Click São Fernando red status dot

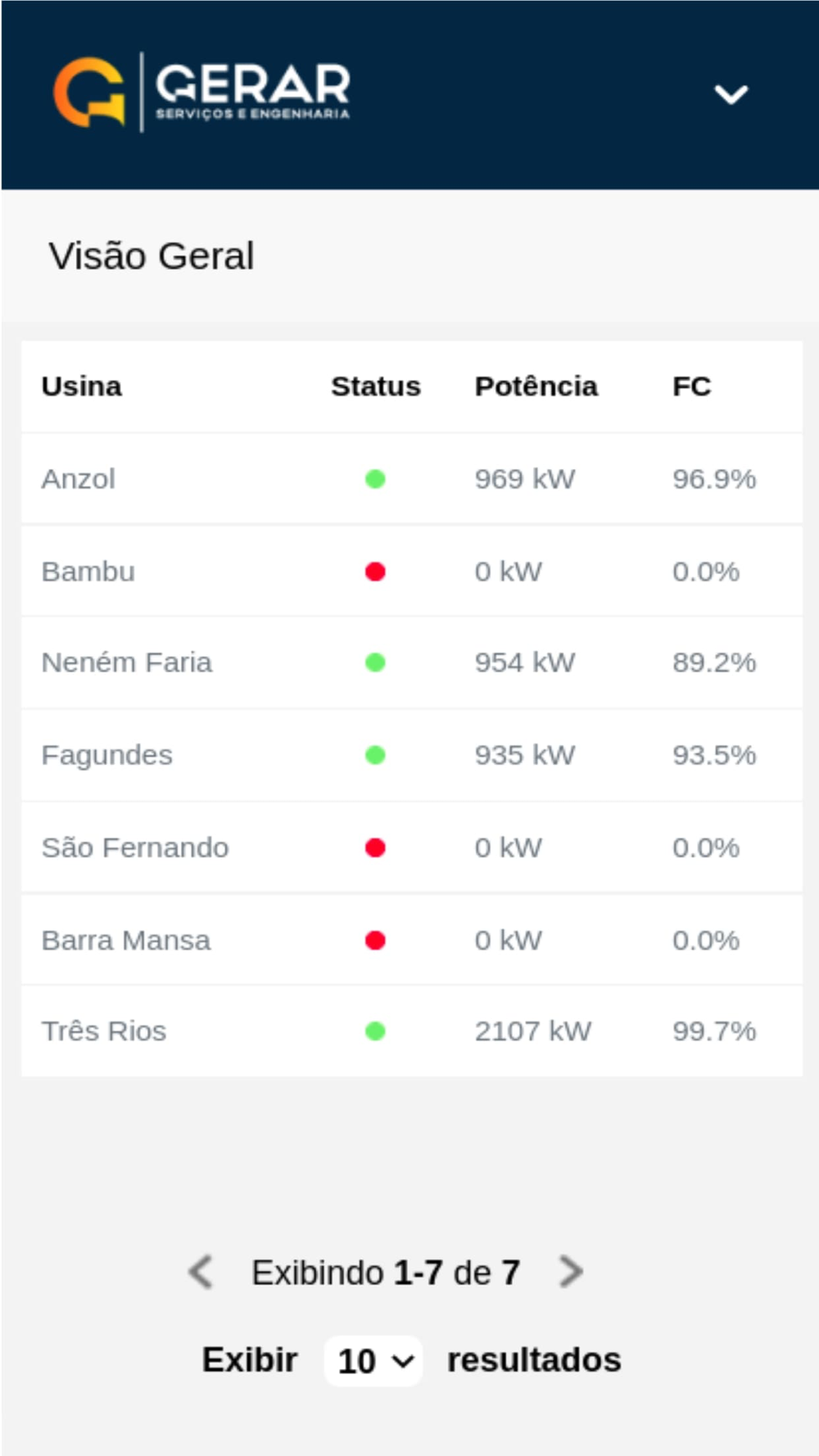375,848
